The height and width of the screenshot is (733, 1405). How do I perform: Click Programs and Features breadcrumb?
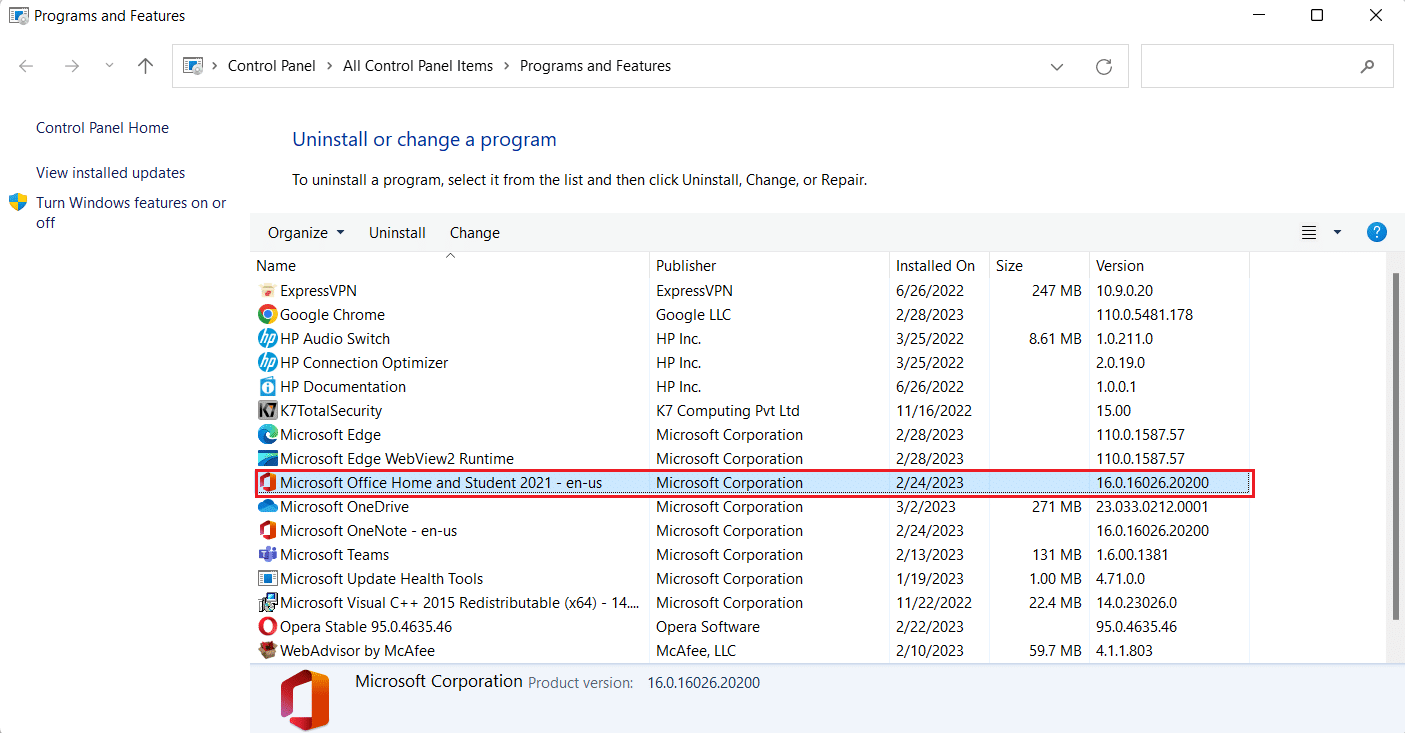[x=595, y=66]
